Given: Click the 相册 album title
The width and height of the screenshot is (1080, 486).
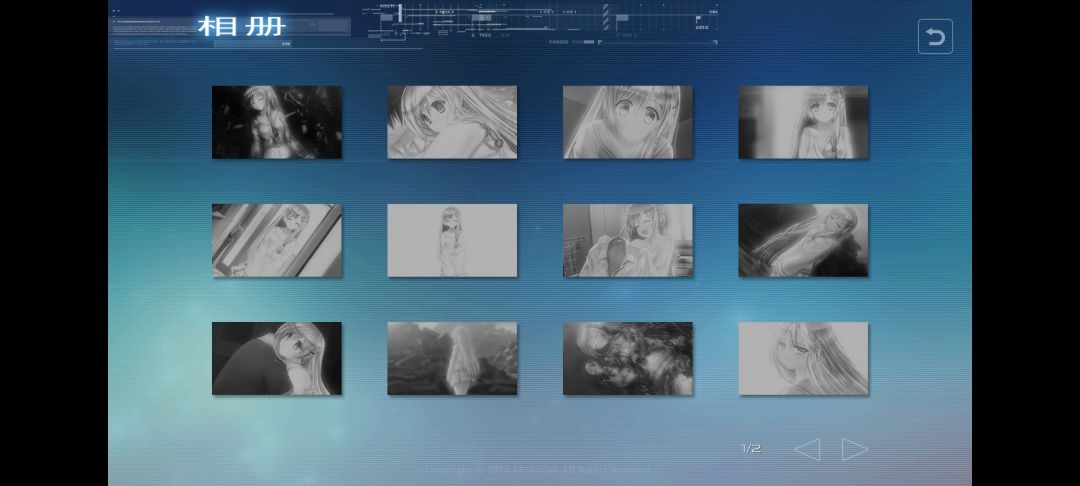Looking at the screenshot, I should tap(242, 26).
